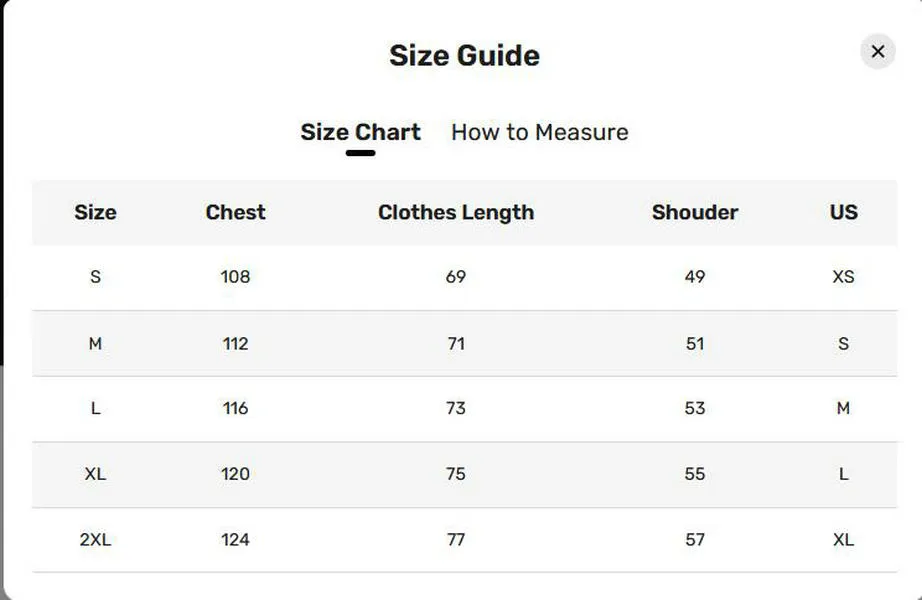Click chest value 108
The image size is (922, 600).
pos(235,277)
